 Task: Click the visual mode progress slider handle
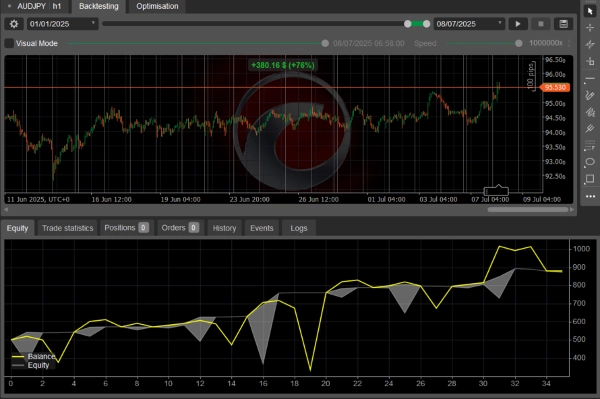[x=325, y=43]
